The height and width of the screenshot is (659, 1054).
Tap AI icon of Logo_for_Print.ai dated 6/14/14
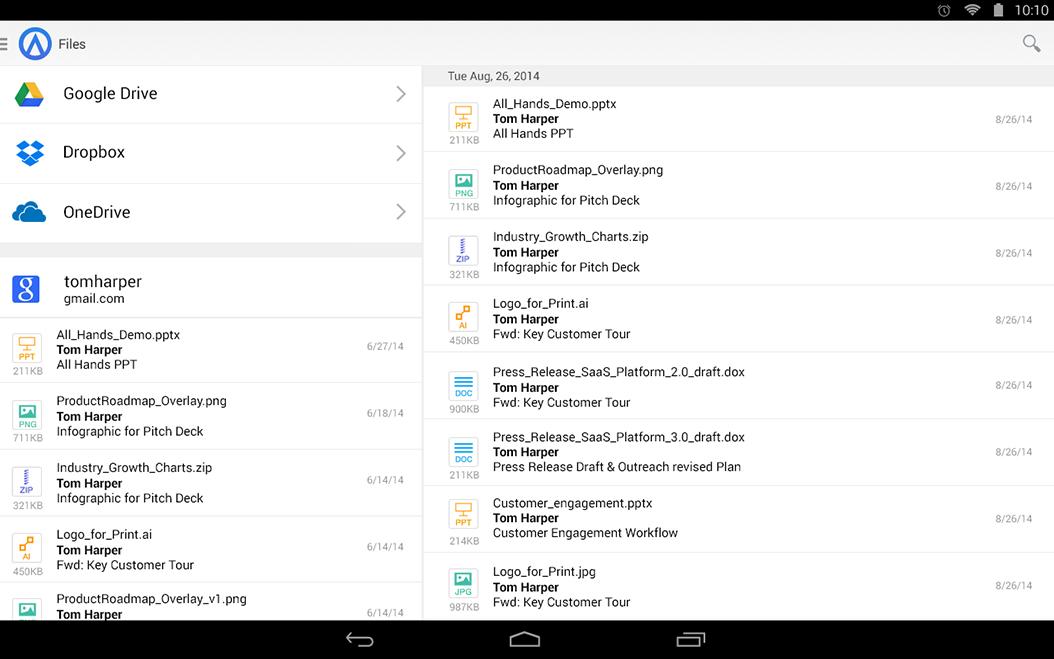tap(27, 548)
